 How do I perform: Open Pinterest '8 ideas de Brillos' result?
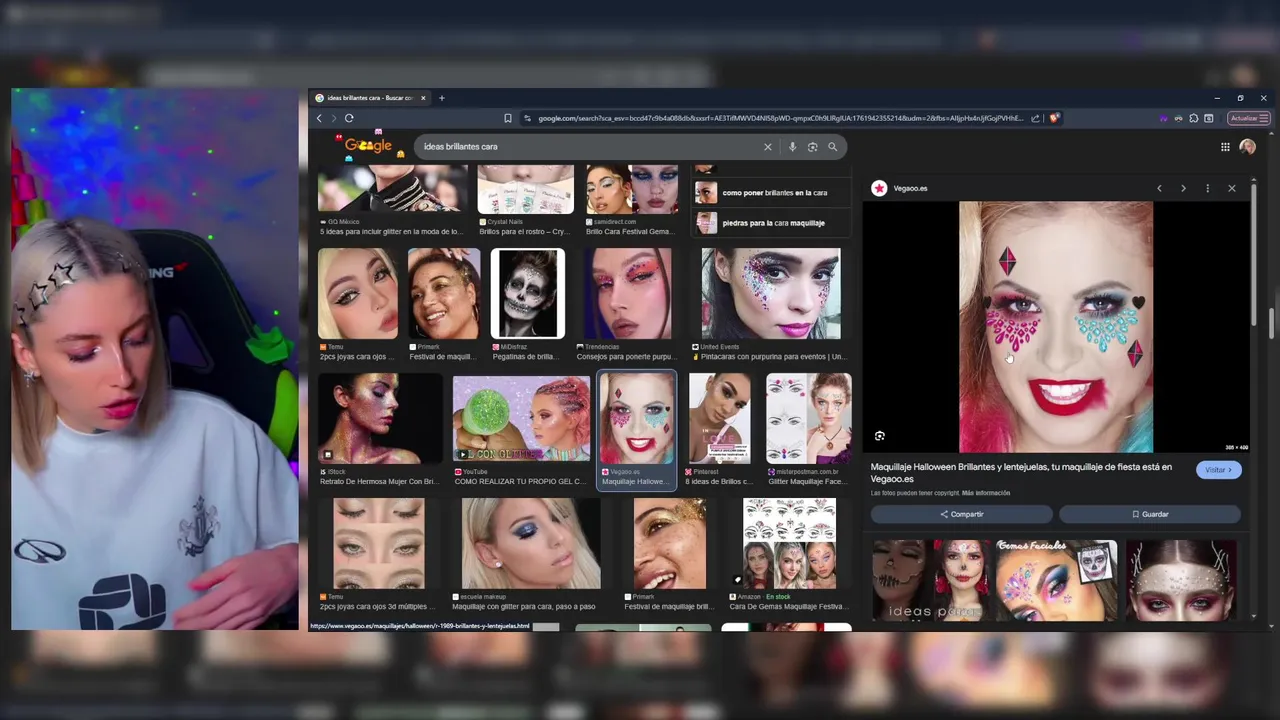720,419
